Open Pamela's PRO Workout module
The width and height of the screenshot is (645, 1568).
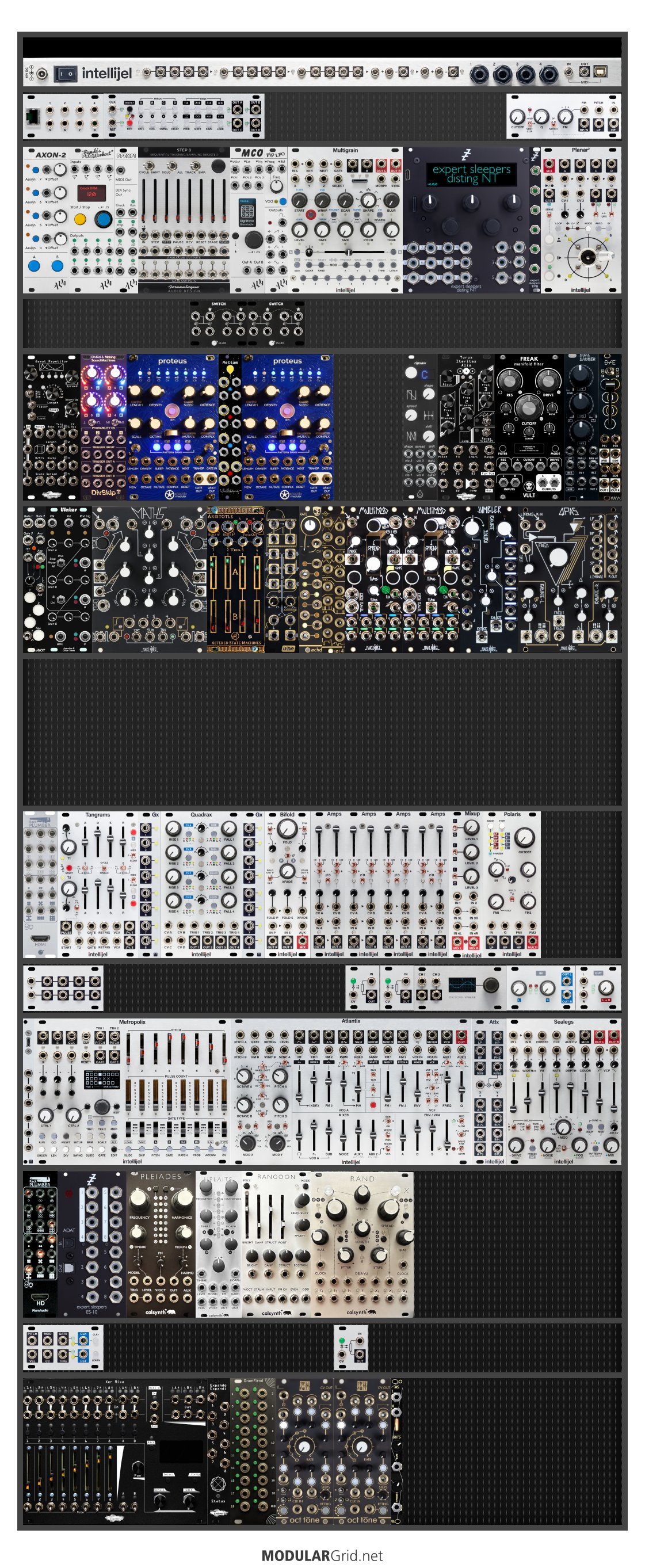tap(93, 220)
